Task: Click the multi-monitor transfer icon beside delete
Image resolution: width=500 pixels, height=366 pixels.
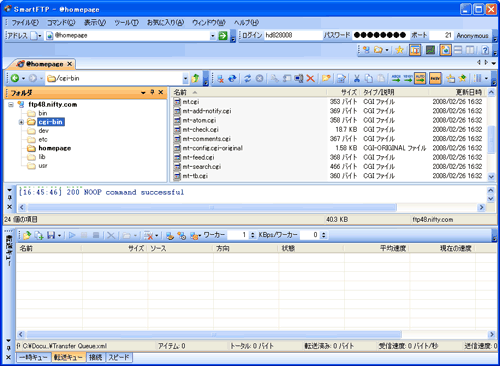Action: click(299, 78)
